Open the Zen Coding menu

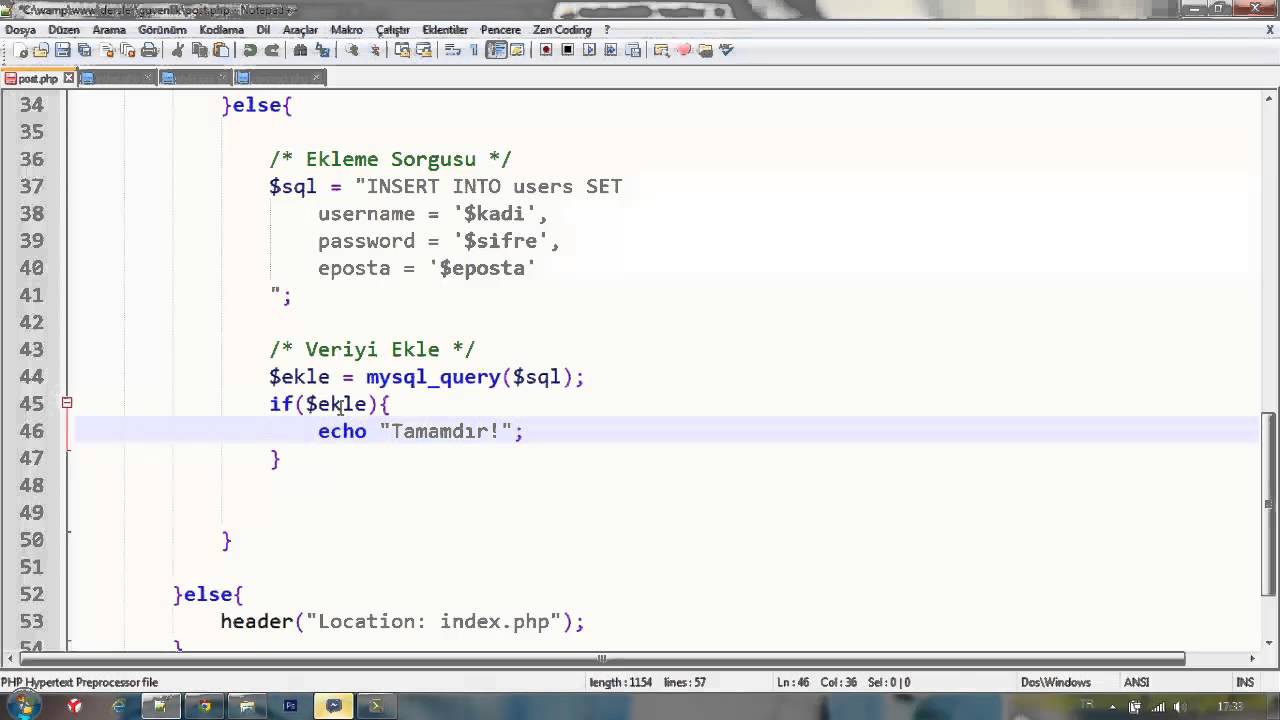point(562,30)
